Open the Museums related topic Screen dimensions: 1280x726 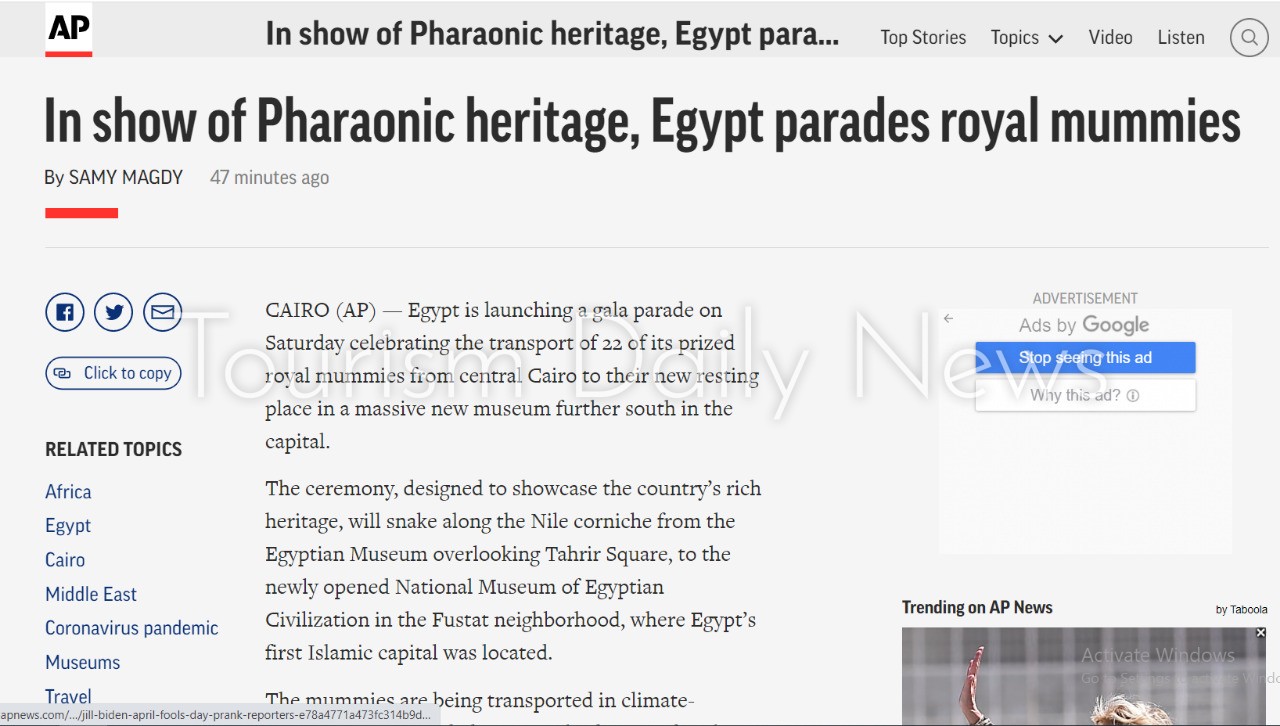click(82, 662)
